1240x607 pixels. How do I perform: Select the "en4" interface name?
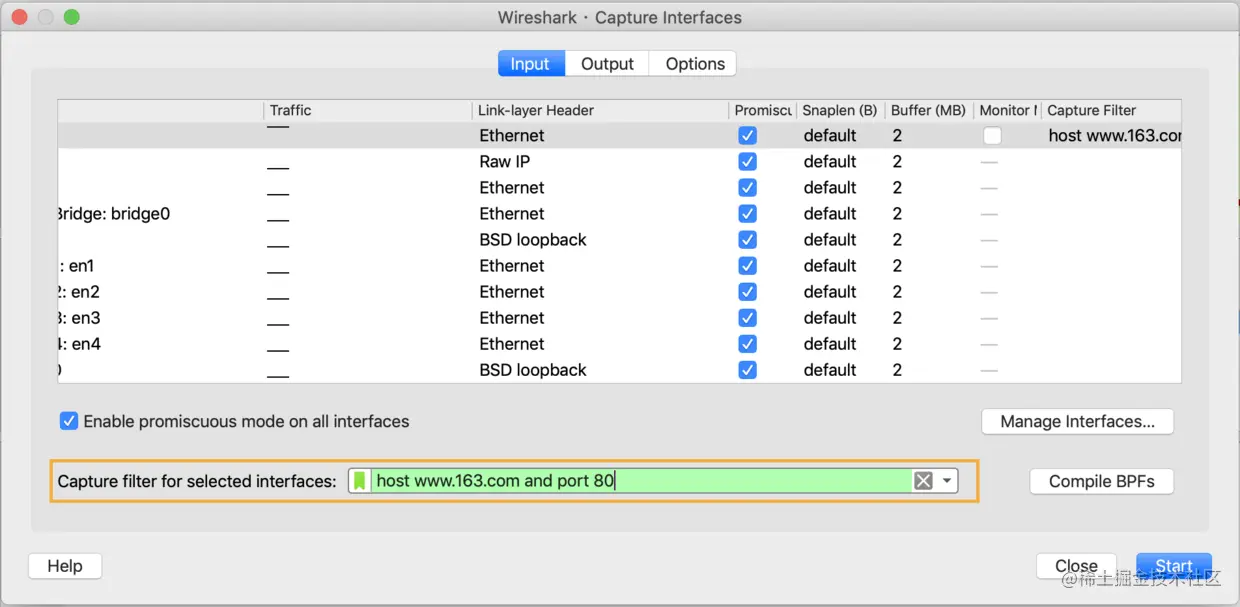[x=79, y=344]
